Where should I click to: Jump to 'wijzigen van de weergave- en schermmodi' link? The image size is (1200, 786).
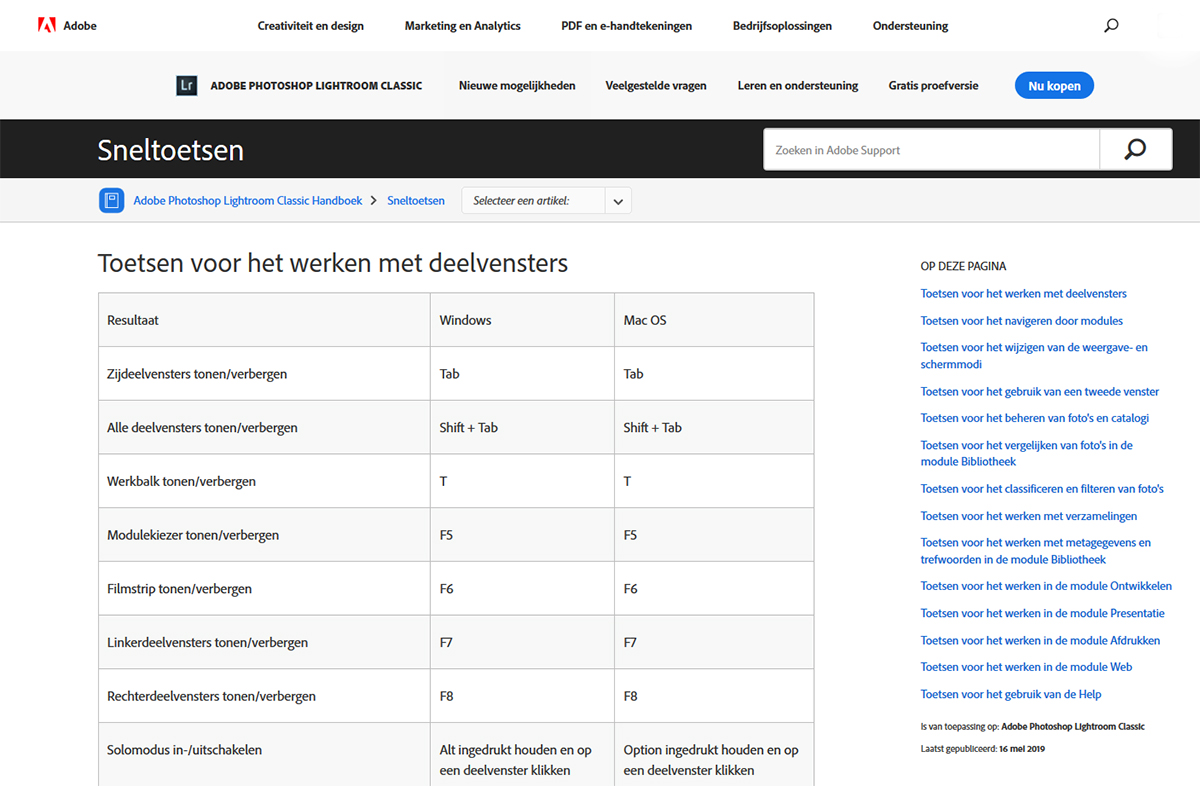coord(1034,356)
